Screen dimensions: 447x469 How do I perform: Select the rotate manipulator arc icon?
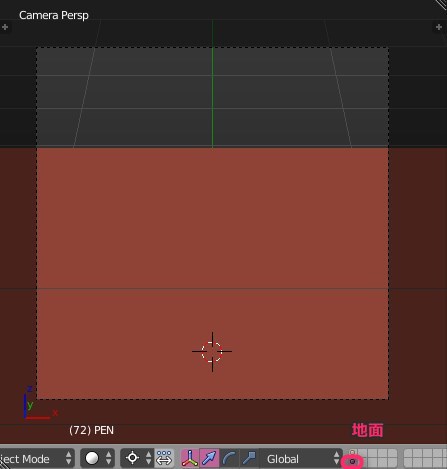coord(229,458)
